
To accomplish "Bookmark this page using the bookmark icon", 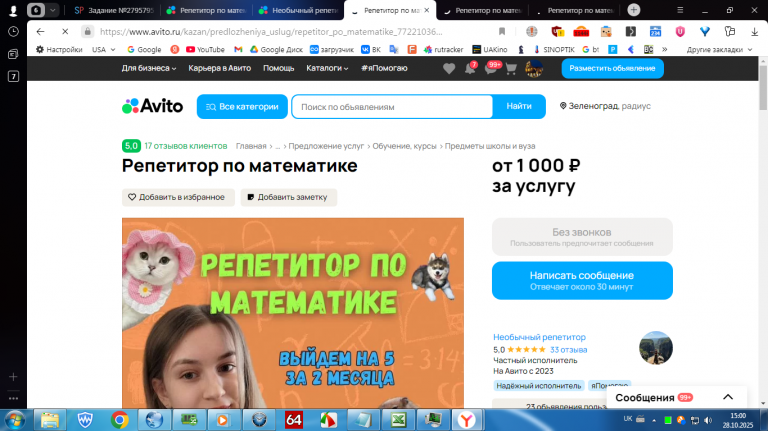I will [x=502, y=31].
